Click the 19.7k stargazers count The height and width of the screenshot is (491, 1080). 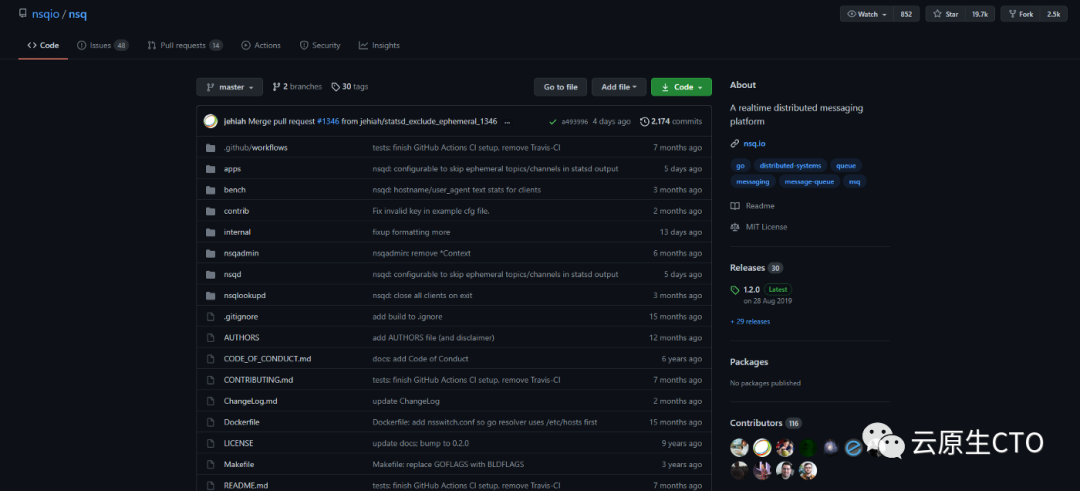980,14
